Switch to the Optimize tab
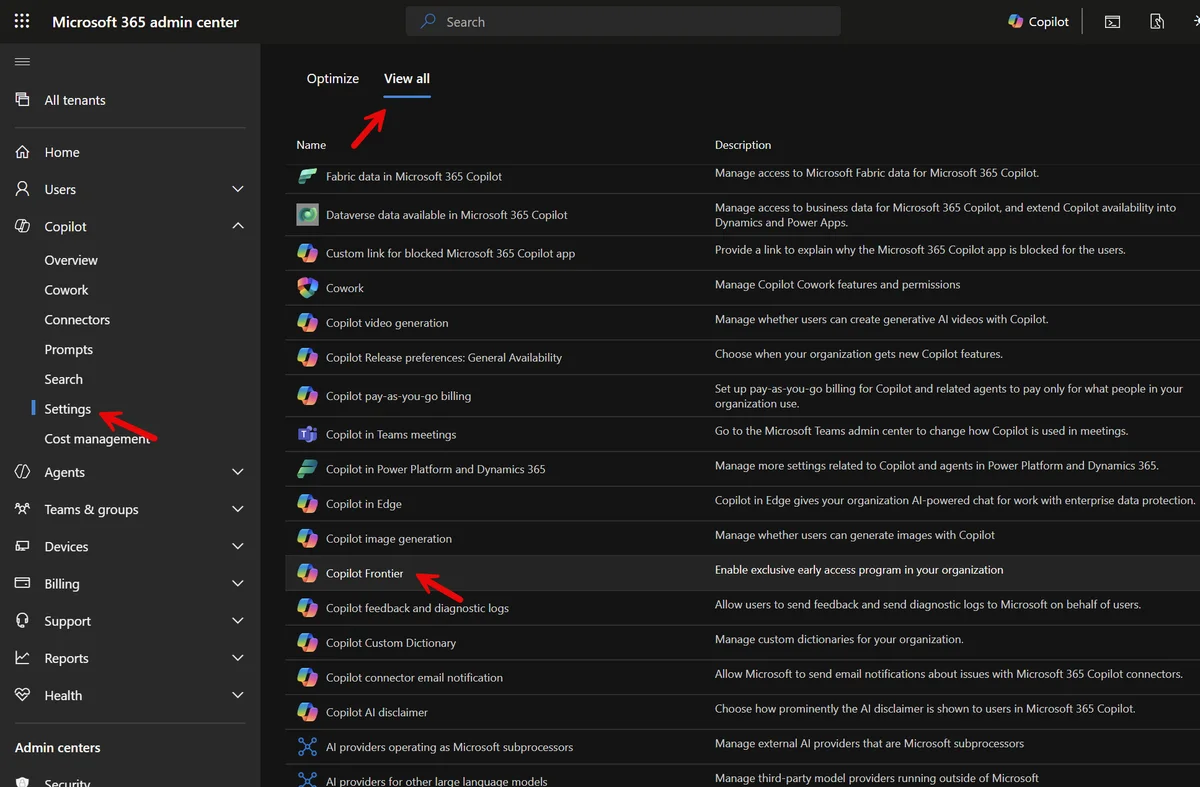 [333, 78]
